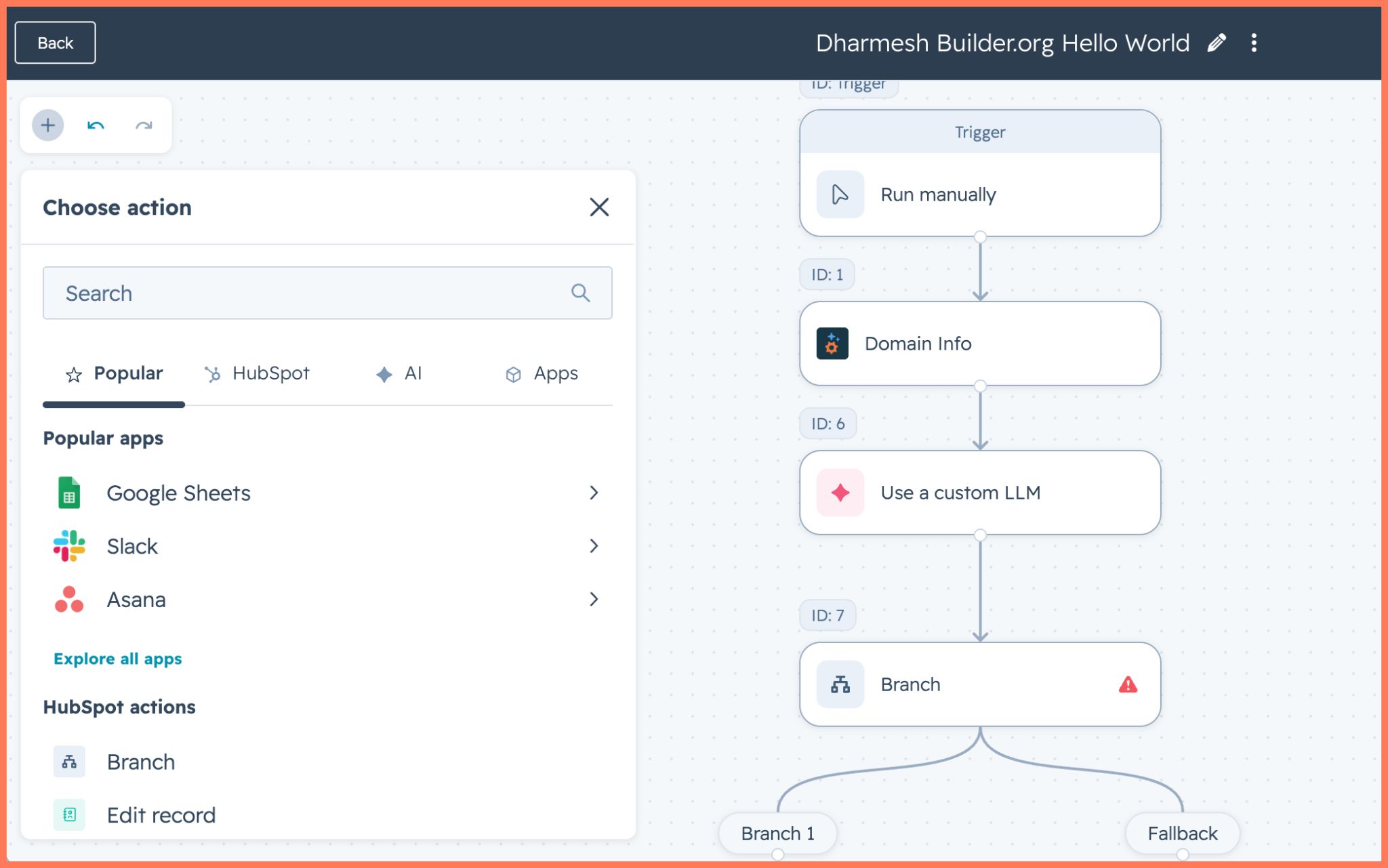The width and height of the screenshot is (1388, 868).
Task: Click the Run manually cursor icon
Action: [x=840, y=194]
